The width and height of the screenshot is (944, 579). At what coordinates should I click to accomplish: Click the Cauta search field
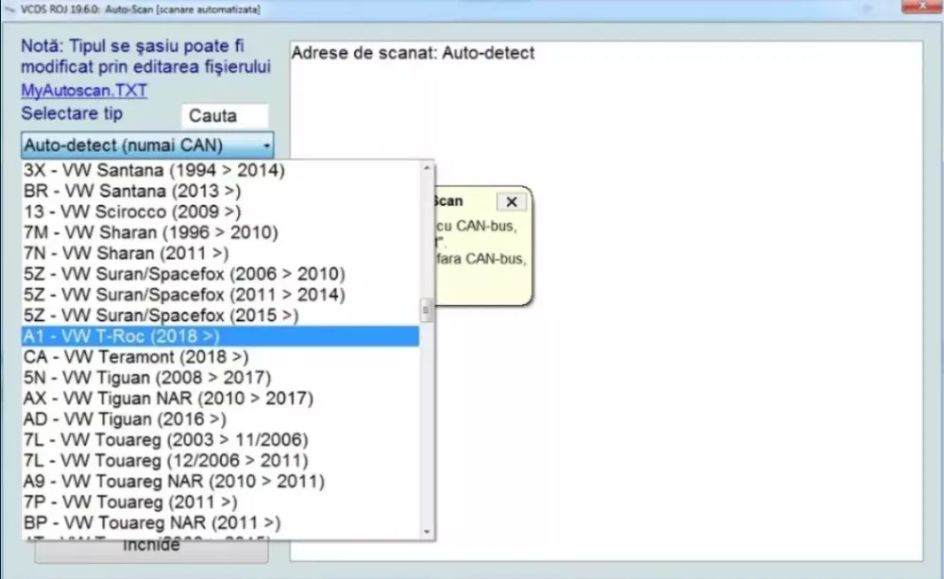225,116
